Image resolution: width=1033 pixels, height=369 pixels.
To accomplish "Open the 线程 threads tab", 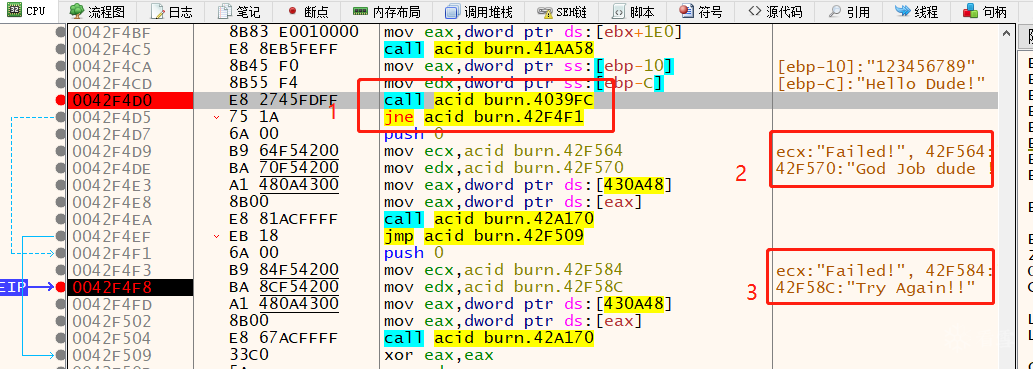I will 916,11.
